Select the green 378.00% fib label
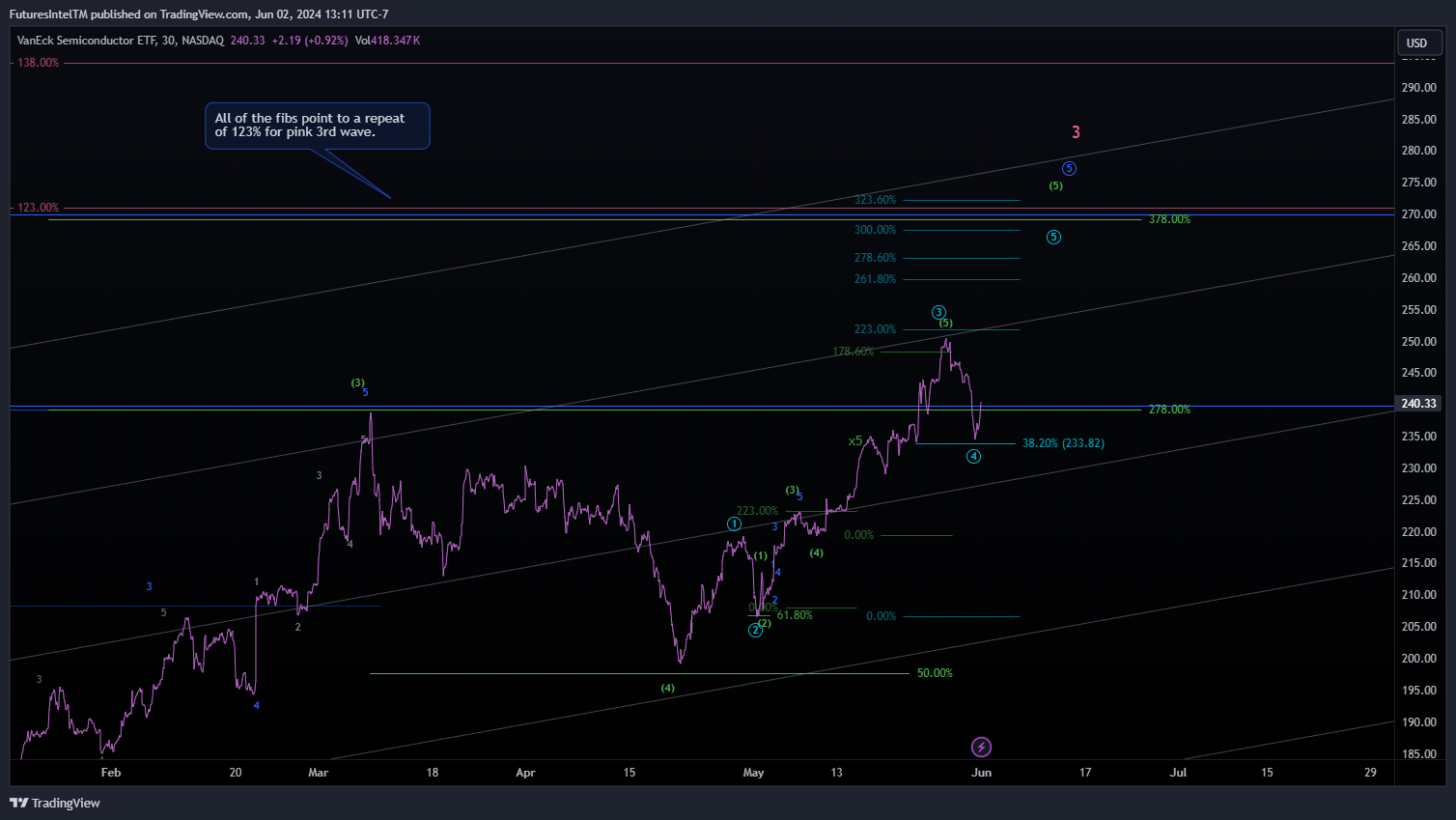The image size is (1456, 820). pyautogui.click(x=1169, y=219)
